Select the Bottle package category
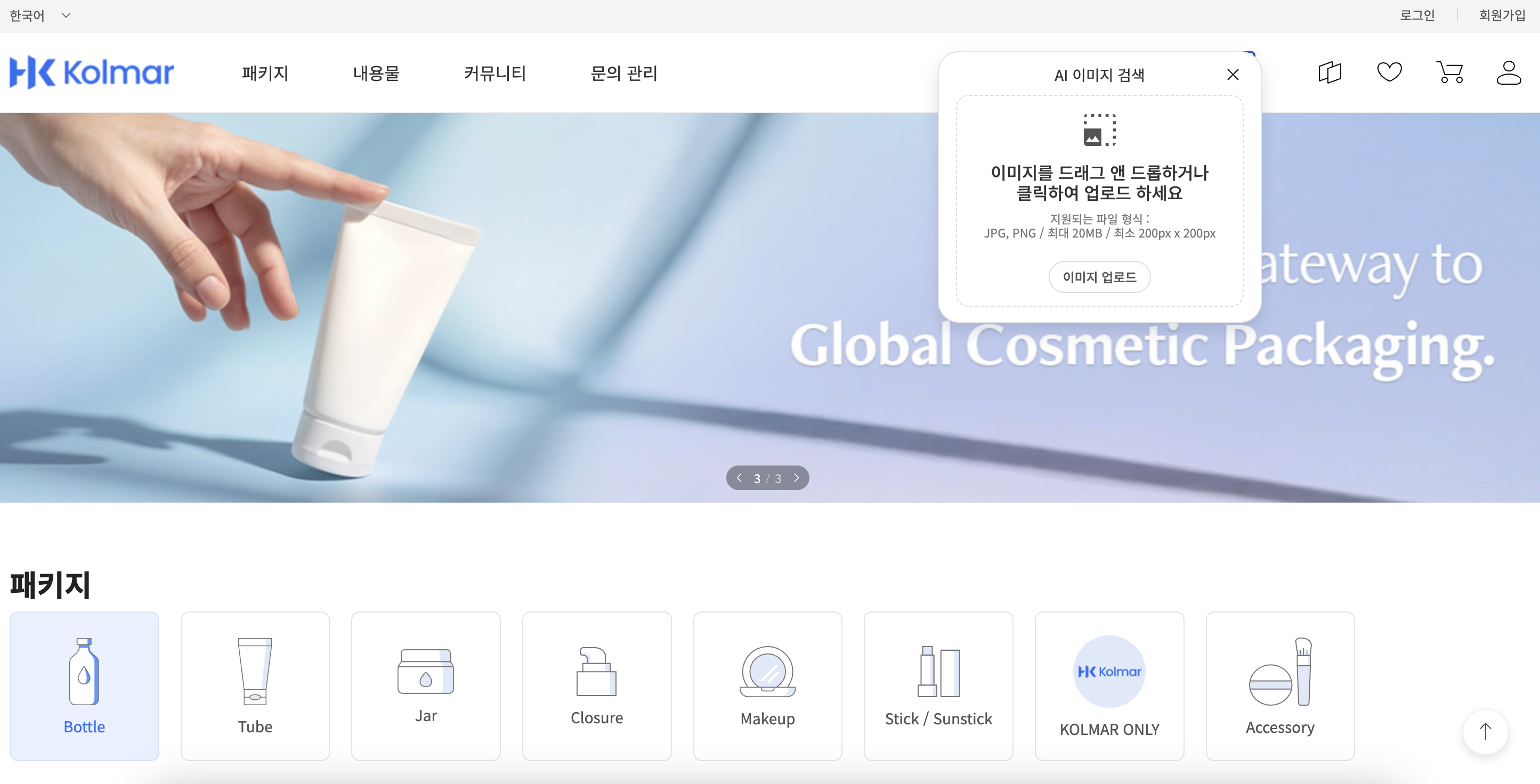This screenshot has height=784, width=1540. (x=84, y=685)
